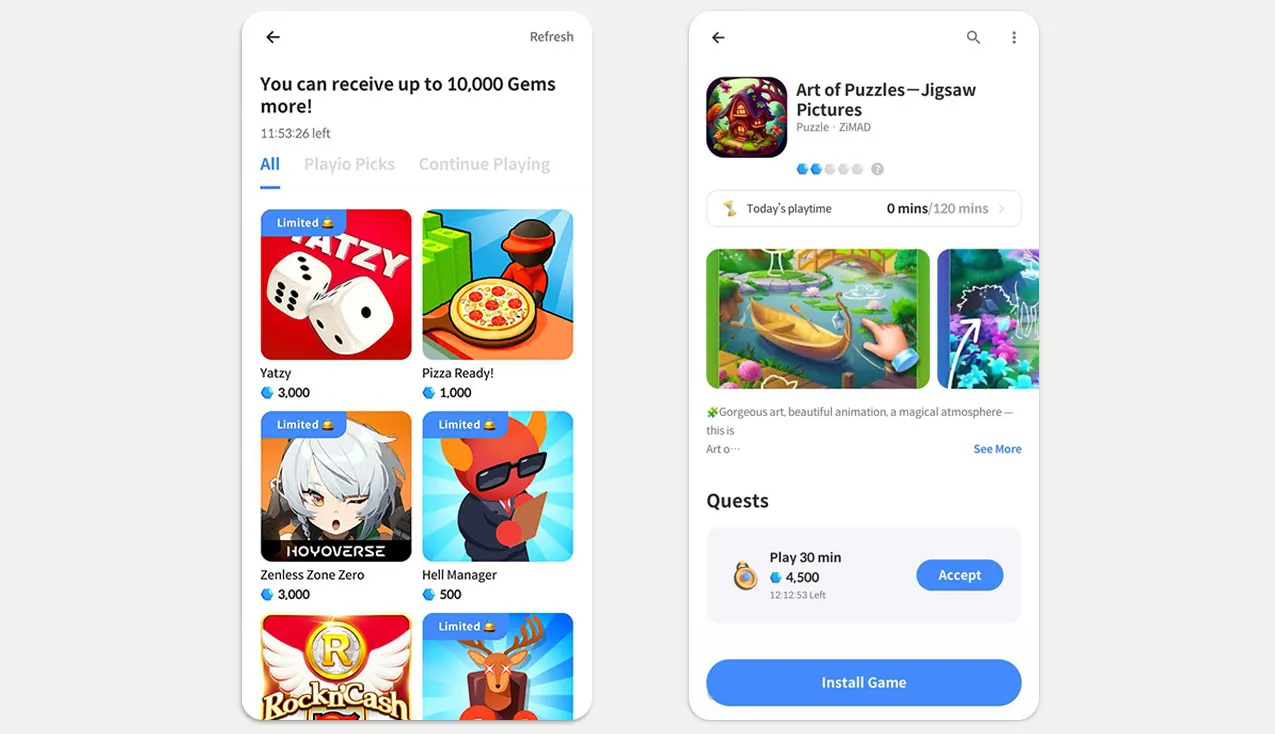Tap the hourglass icon beside Today's playtime
Image resolution: width=1275 pixels, height=734 pixels.
[x=730, y=208]
